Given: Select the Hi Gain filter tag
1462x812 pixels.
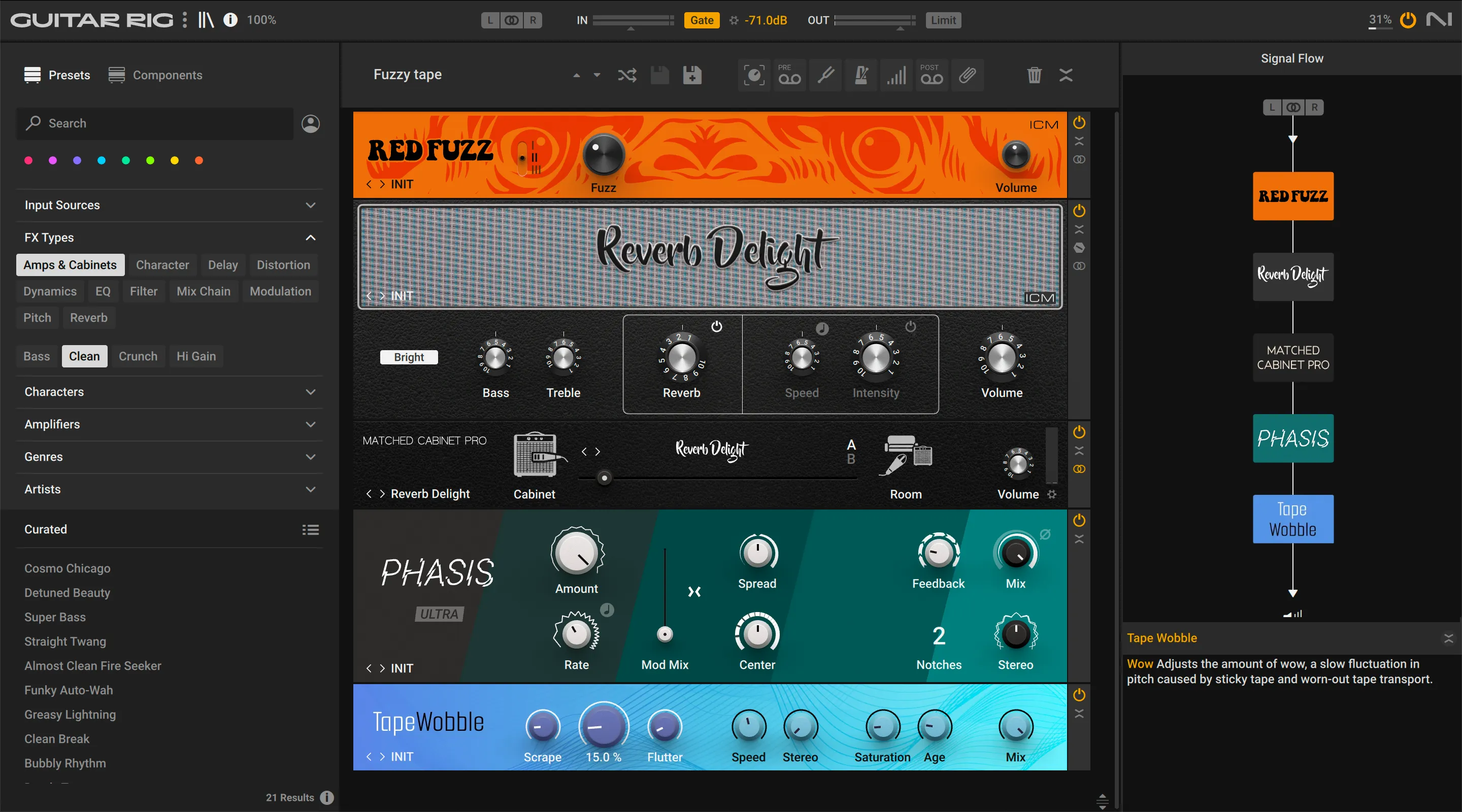Looking at the screenshot, I should coord(196,356).
